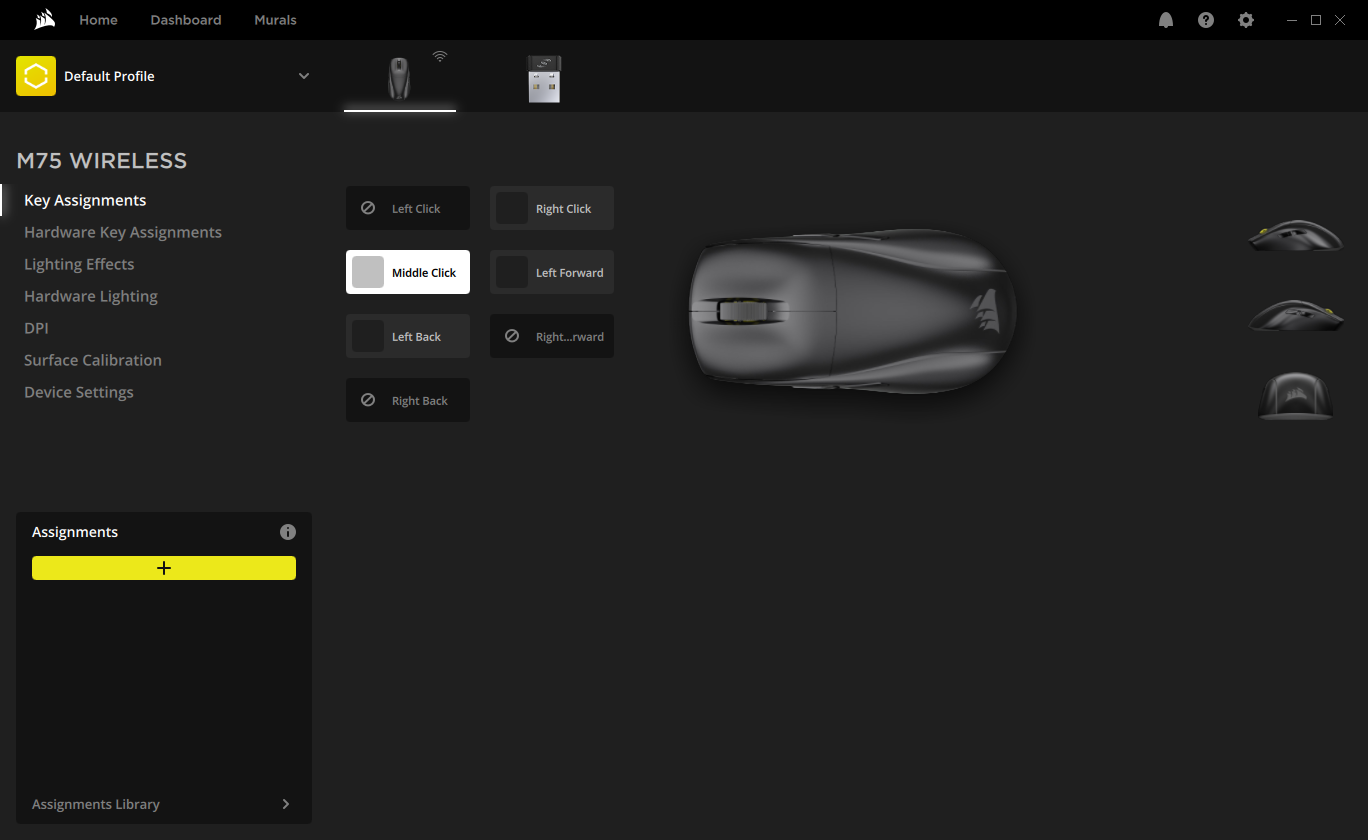Click the Corsair sails logo
Screen dimensions: 1368x840
pos(44,20)
